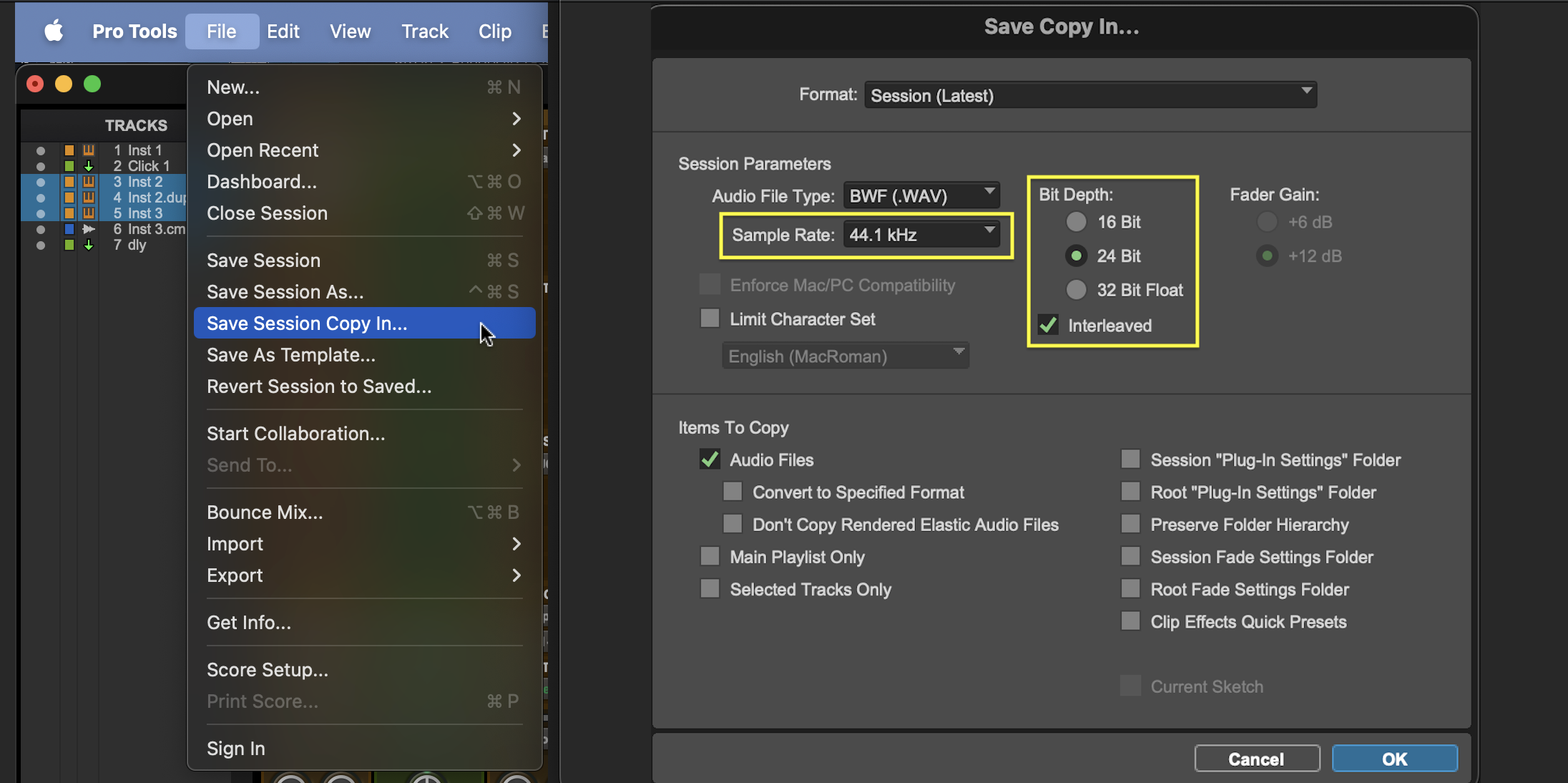Image resolution: width=1568 pixels, height=783 pixels.
Task: Click the TRACKS list header
Action: (136, 125)
